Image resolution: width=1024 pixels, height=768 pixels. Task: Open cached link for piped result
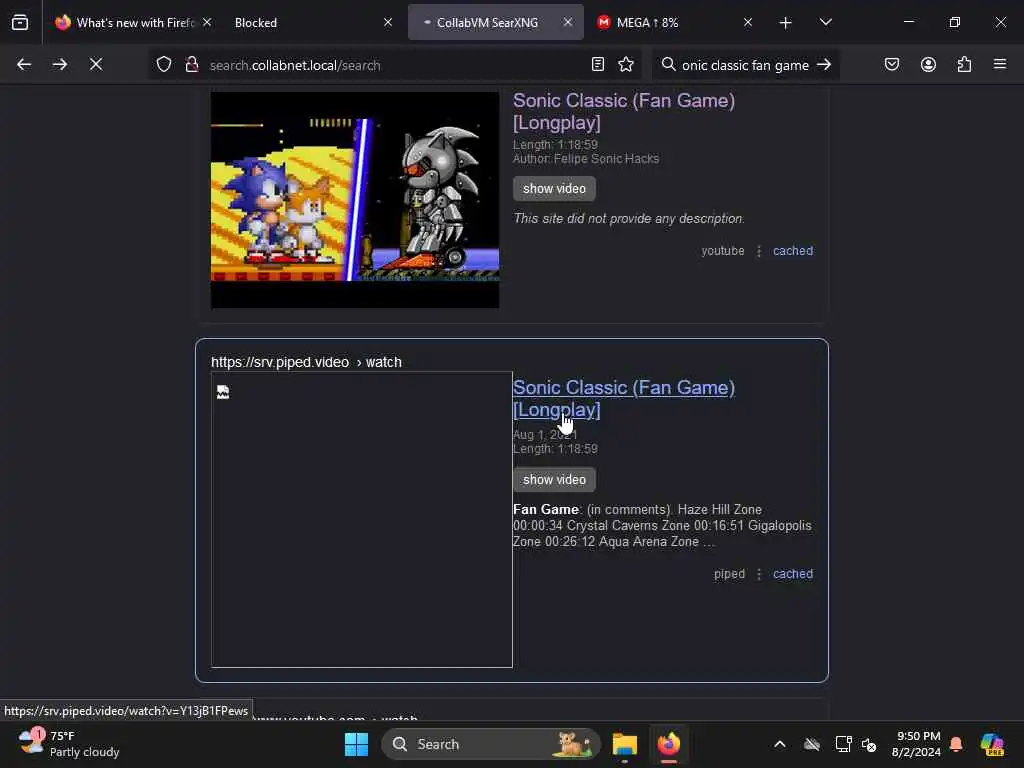click(793, 574)
